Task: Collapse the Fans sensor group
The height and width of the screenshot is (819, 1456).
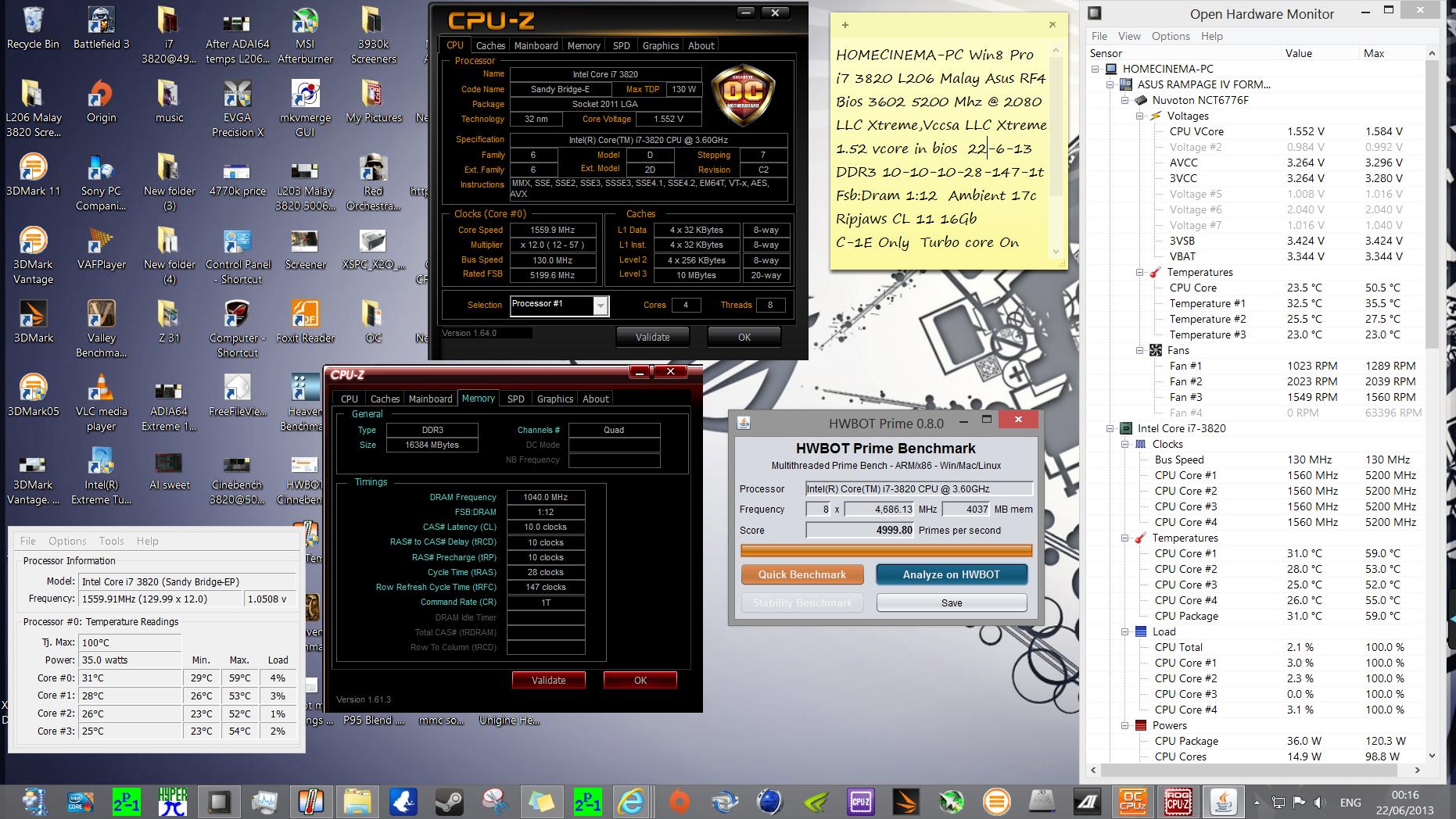Action: click(1140, 350)
